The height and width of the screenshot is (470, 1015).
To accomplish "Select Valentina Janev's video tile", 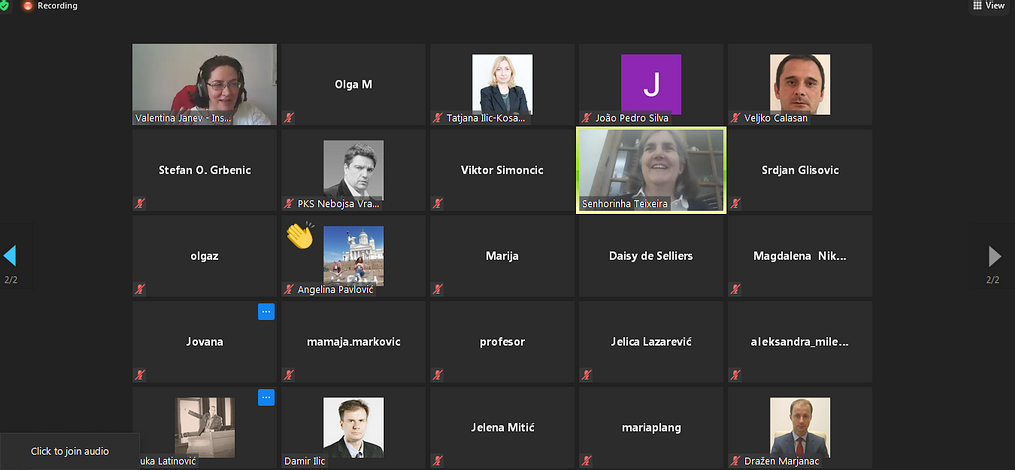I will tap(204, 84).
